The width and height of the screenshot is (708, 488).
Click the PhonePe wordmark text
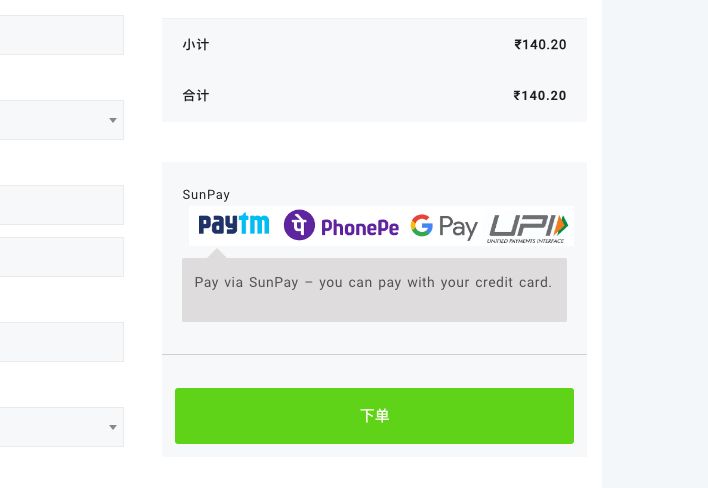tap(360, 227)
